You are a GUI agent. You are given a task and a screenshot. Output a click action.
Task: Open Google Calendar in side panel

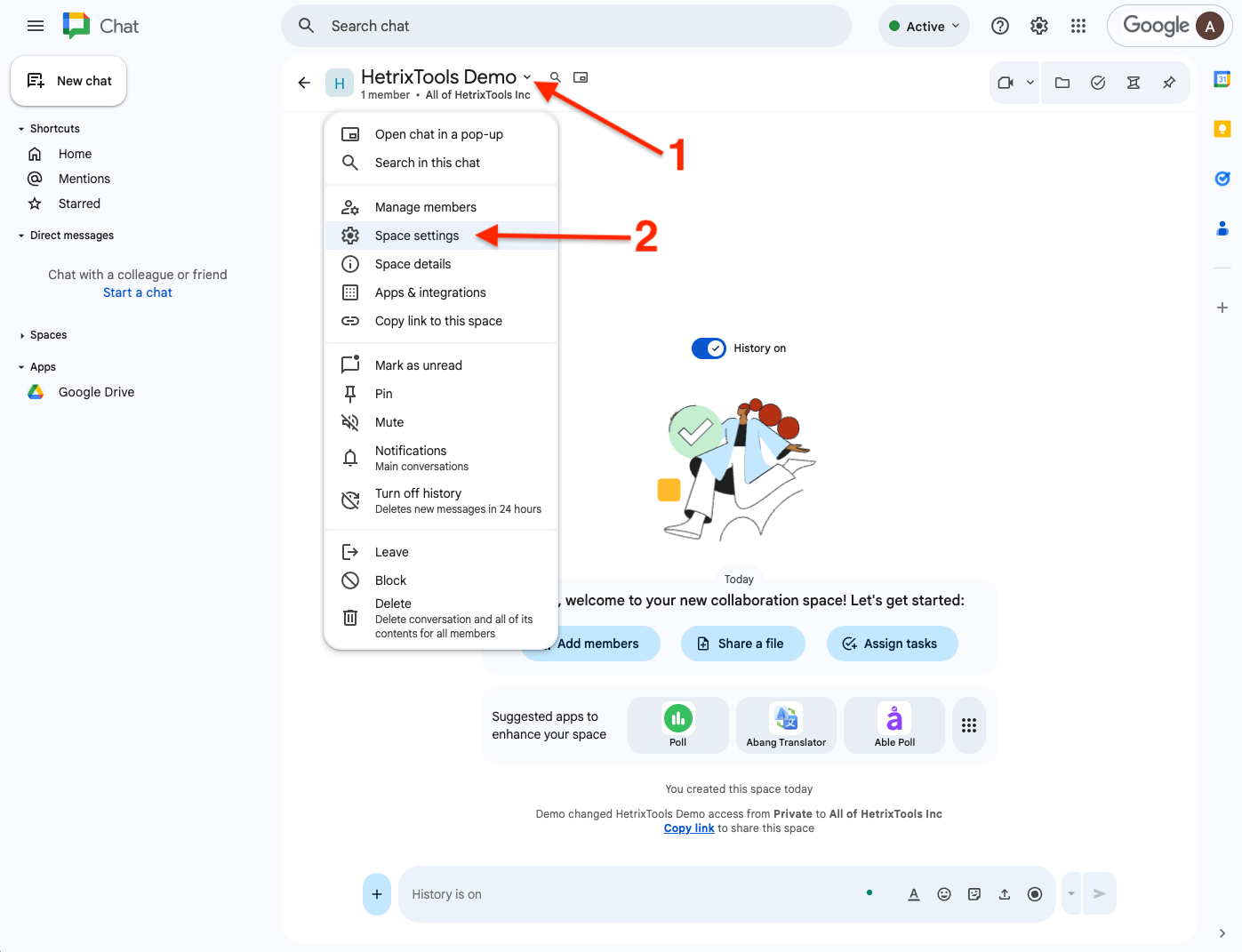(1222, 79)
